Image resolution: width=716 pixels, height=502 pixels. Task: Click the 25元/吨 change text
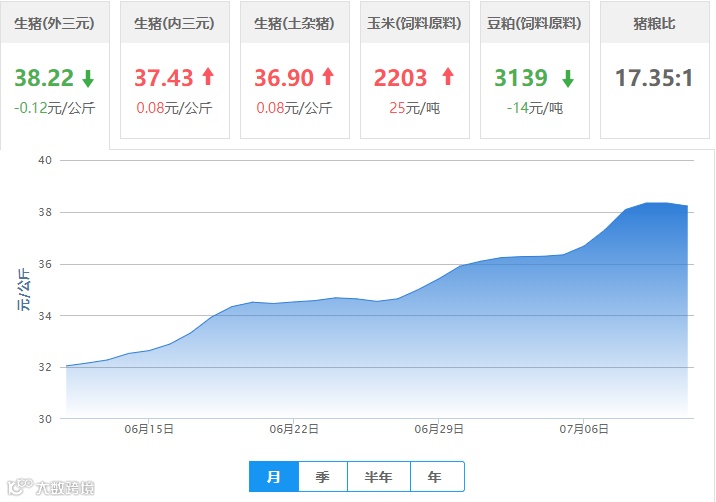(415, 108)
